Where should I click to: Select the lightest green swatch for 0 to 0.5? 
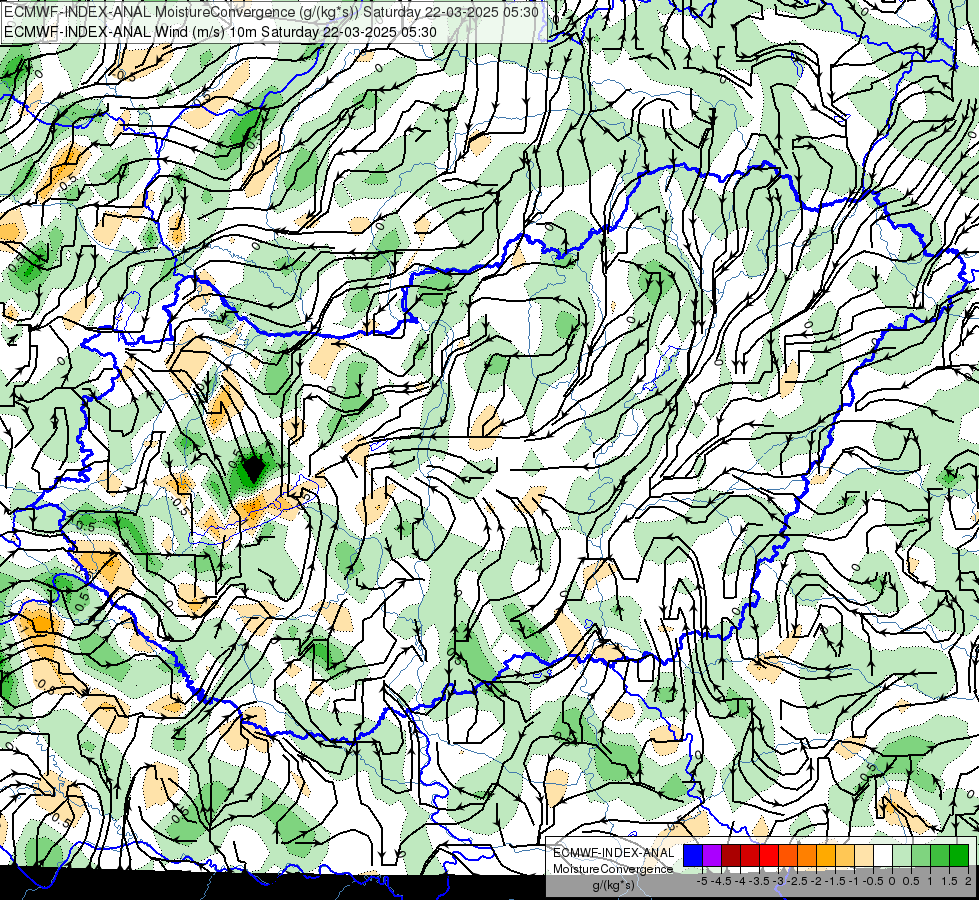click(x=902, y=855)
